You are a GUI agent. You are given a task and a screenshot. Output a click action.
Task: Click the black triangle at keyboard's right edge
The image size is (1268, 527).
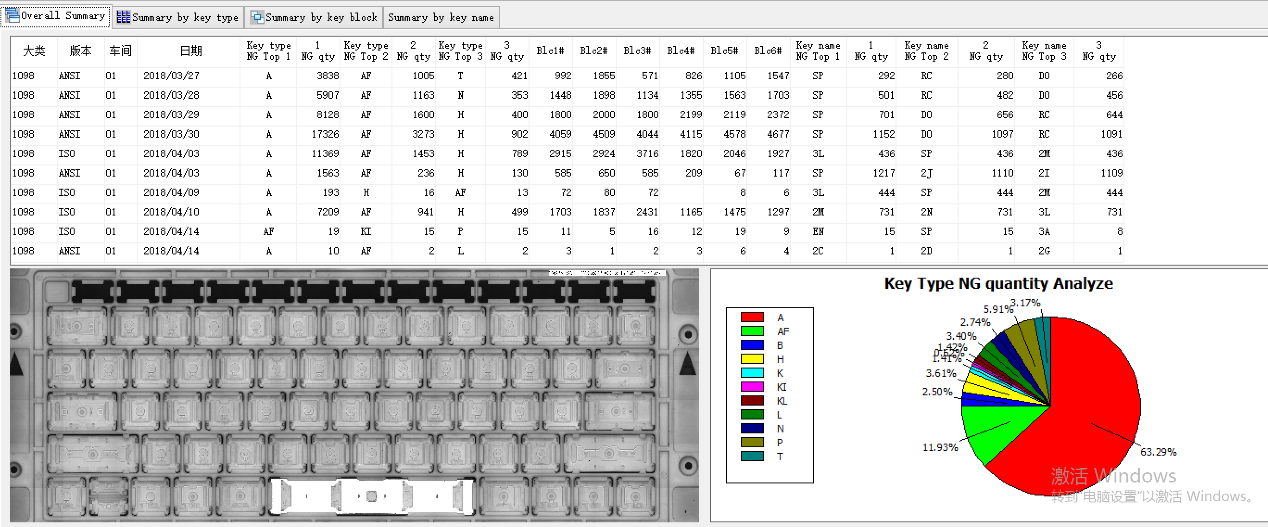(x=687, y=367)
